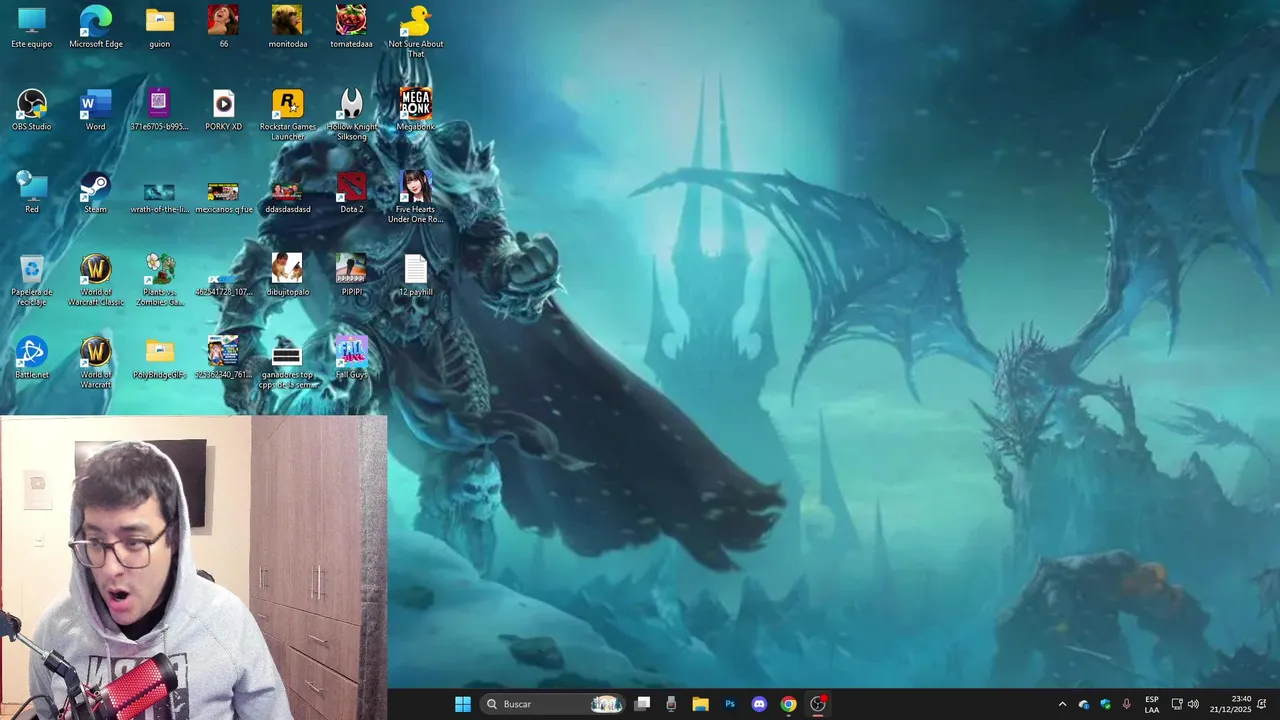Select the monitodaa image file
This screenshot has height=720, width=1280.
pyautogui.click(x=288, y=27)
